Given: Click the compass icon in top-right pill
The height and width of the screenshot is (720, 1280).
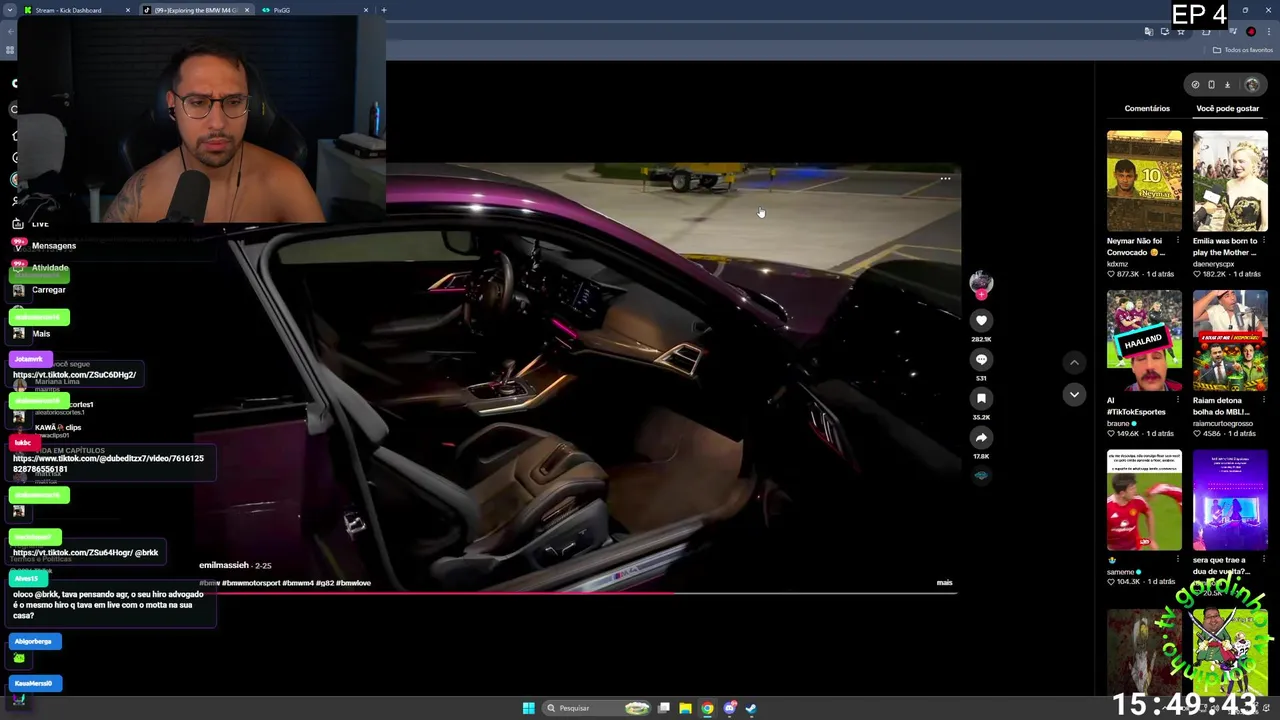Looking at the screenshot, I should pos(1195,85).
